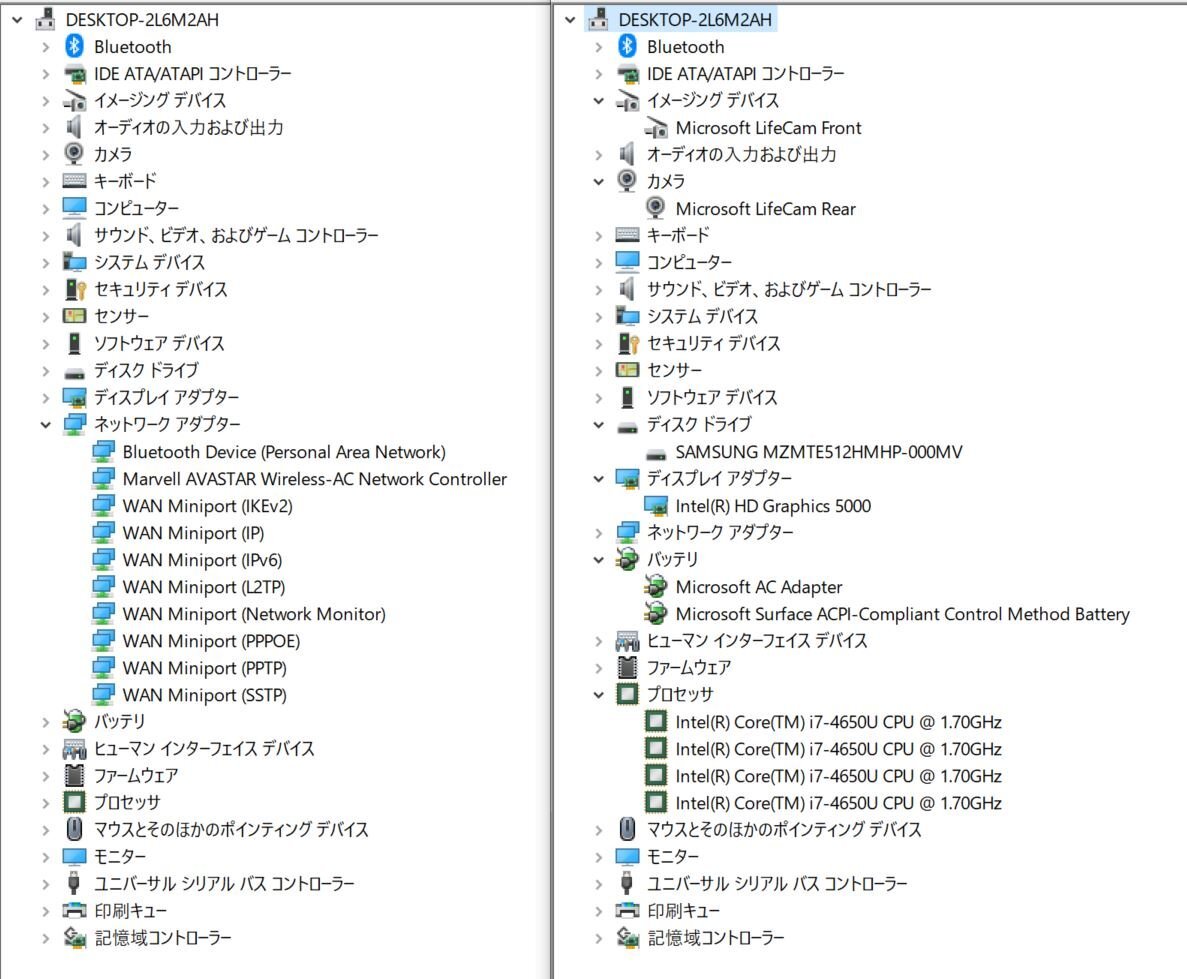Click the mouse icon in right window
The width and height of the screenshot is (1187, 979).
pyautogui.click(x=627, y=829)
